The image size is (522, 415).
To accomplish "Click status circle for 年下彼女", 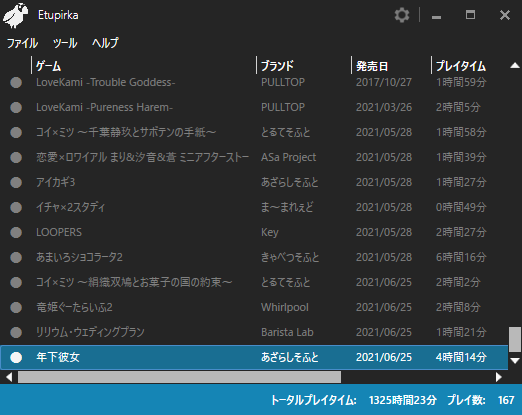I will [x=16, y=357].
